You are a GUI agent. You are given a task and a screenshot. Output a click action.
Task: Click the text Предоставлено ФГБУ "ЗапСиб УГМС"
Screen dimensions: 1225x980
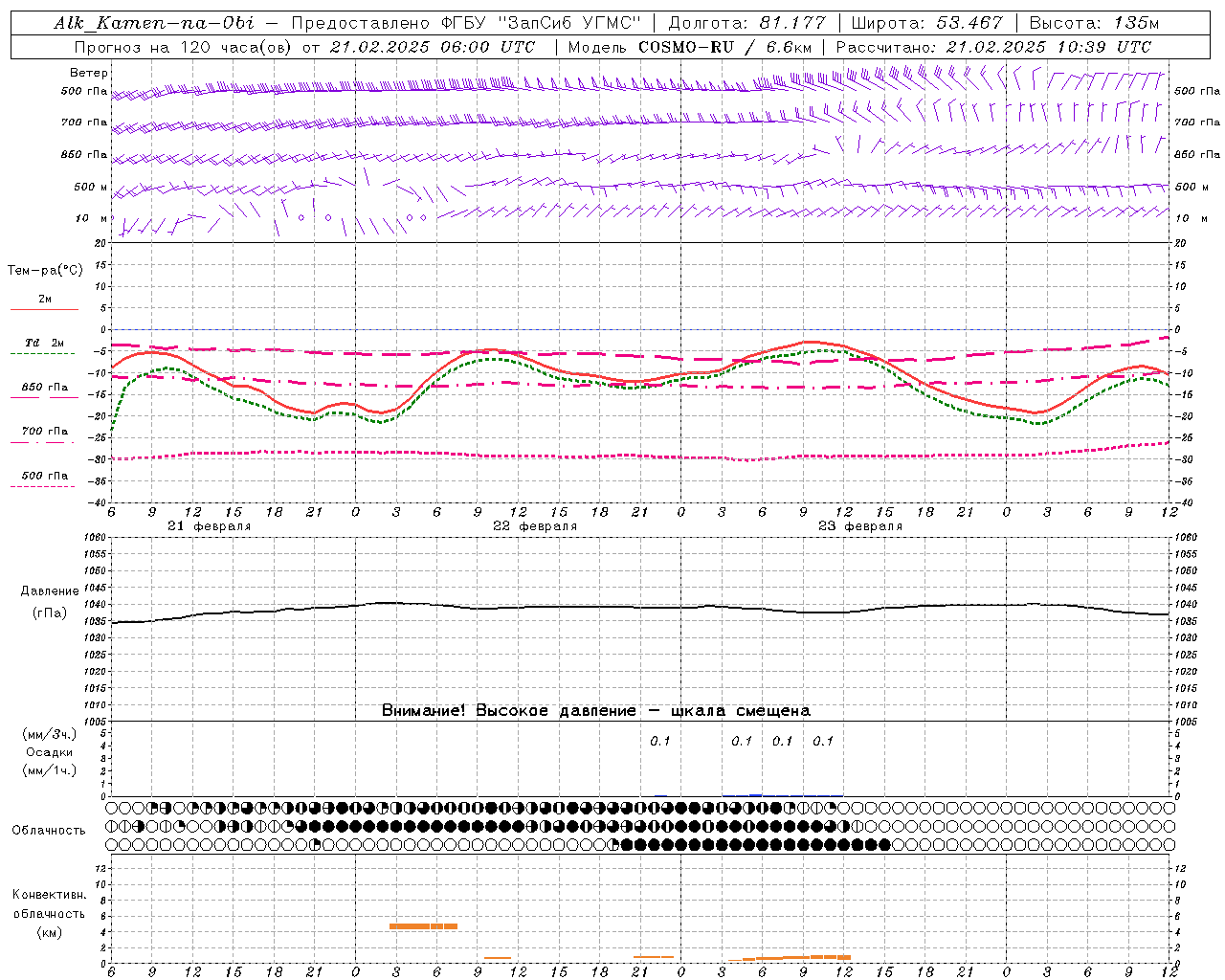pos(464,23)
